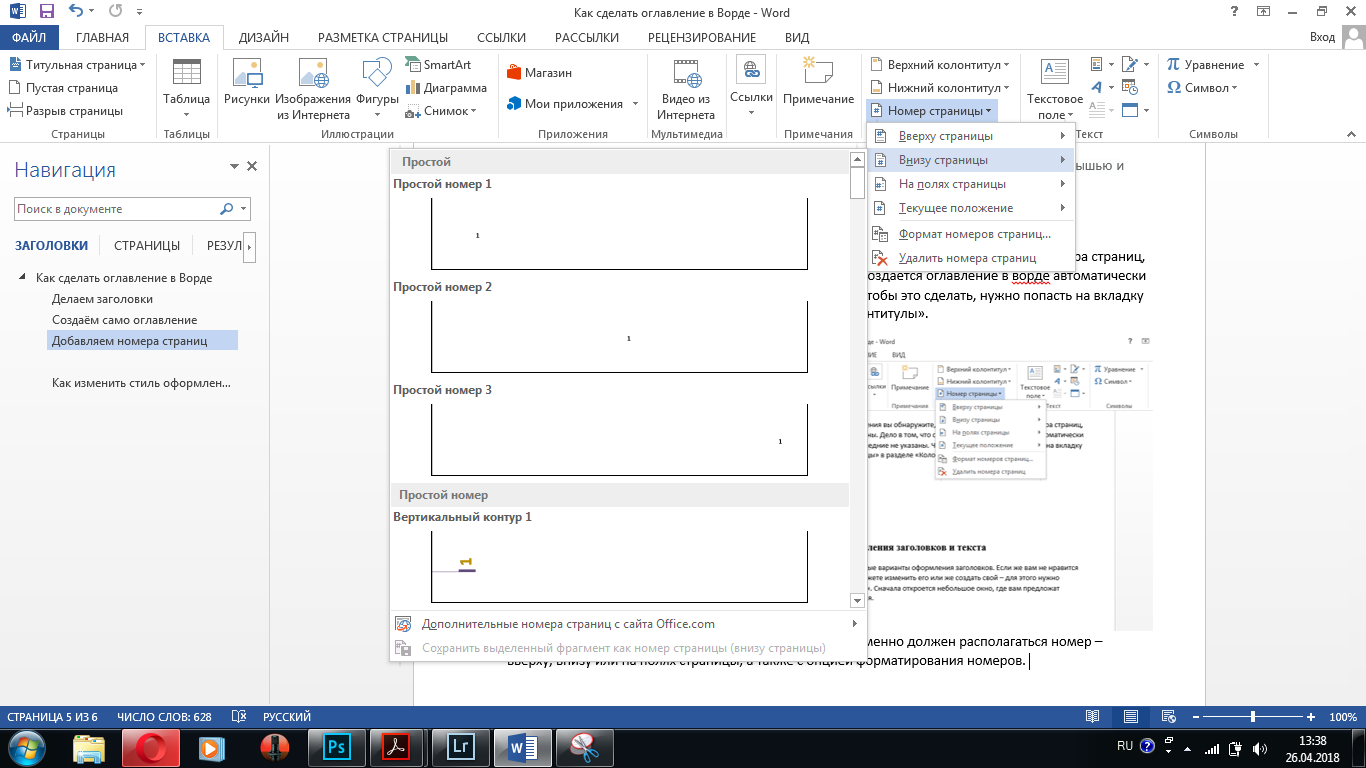Screen dimensions: 1366x768
Task: Collapse the 'Как сделать оглавление в Ворде' heading
Action: [22, 278]
